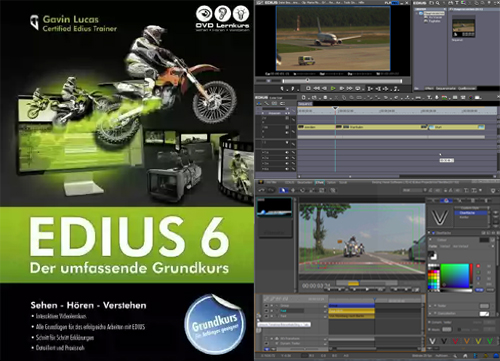
Task: Click the Set Out point icon
Action: [x=293, y=88]
